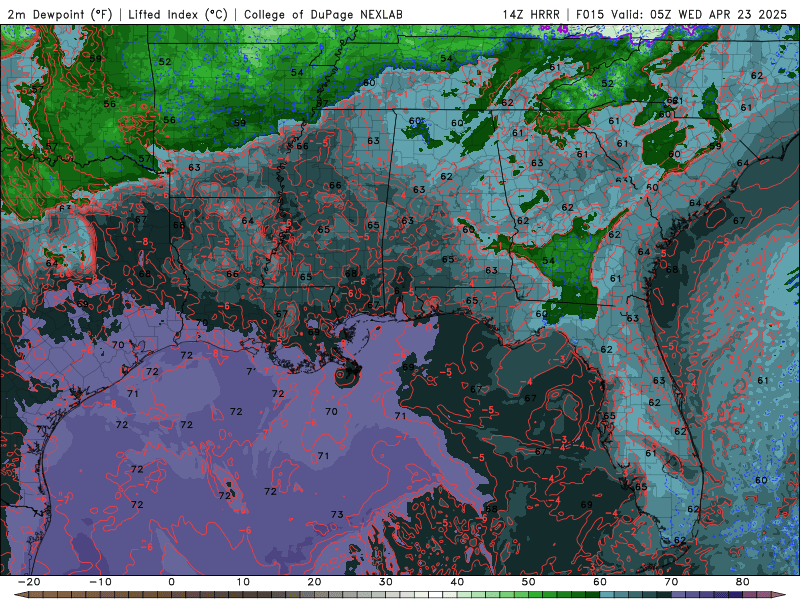Click the purple 45 value at the map top
Image resolution: width=800 pixels, height=600 pixels.
point(563,30)
